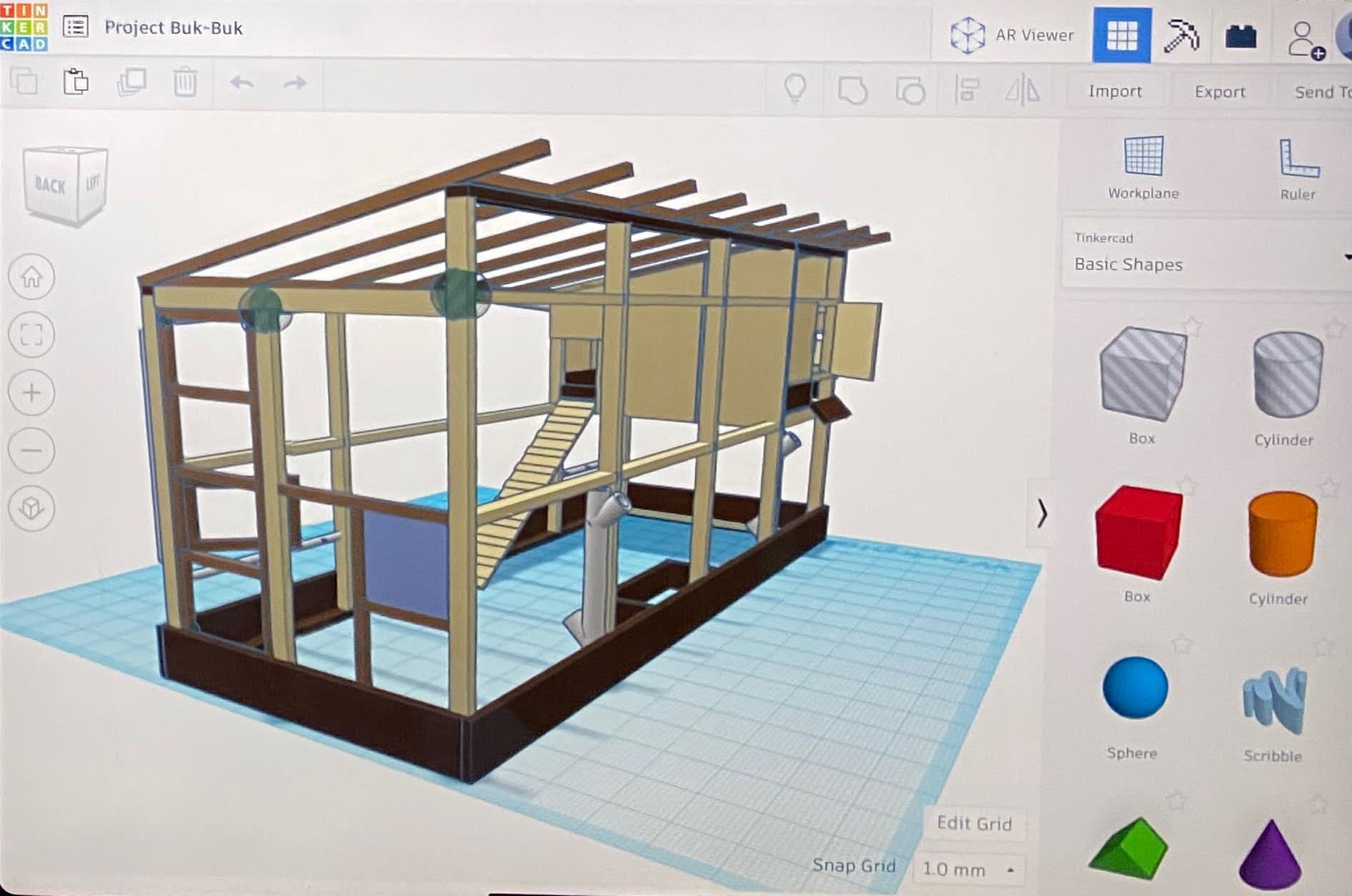Viewport: 1352px width, 896px height.
Task: Select the Workplane tool
Action: pos(1143,167)
